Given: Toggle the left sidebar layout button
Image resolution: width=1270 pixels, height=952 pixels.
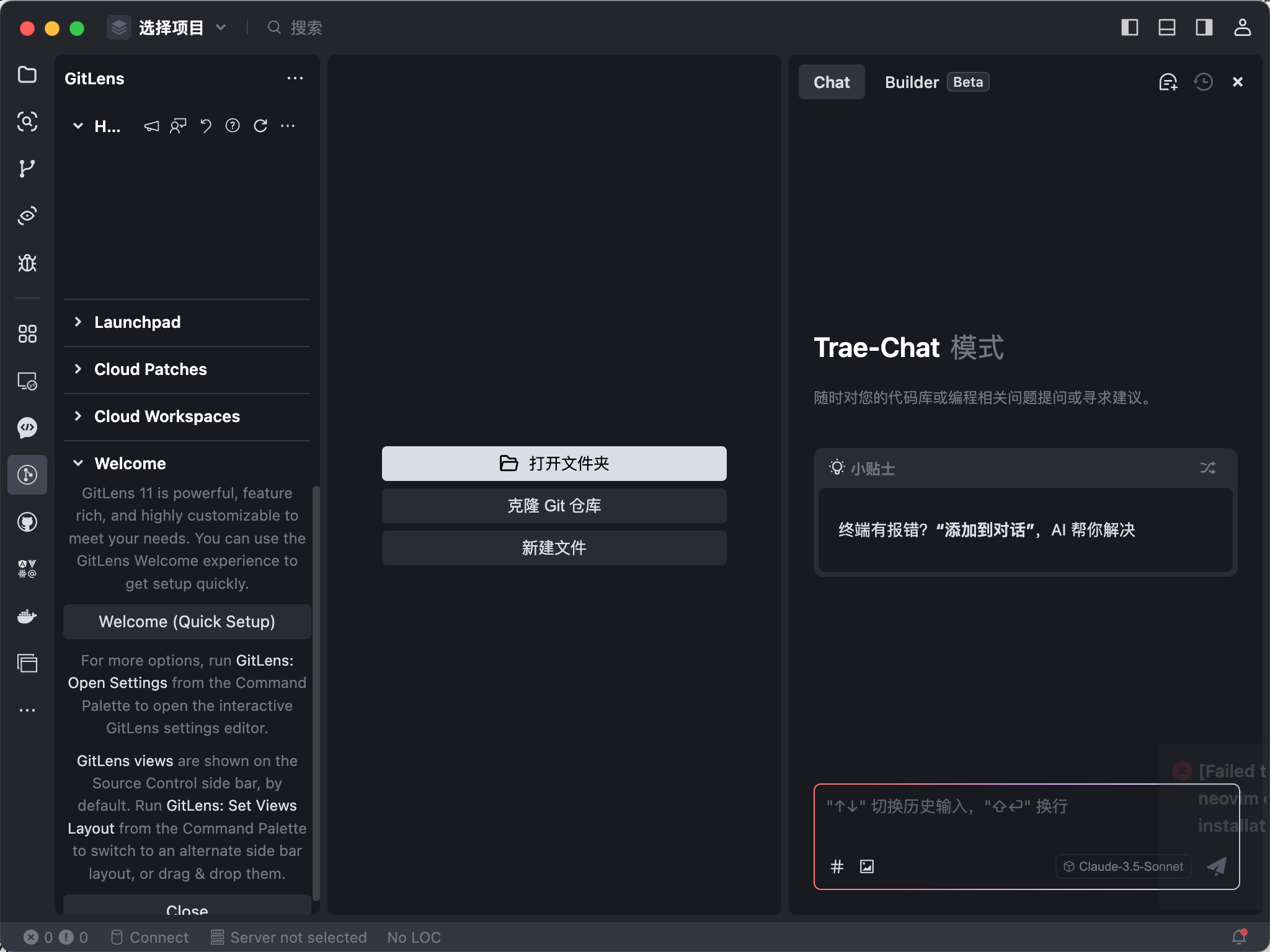Looking at the screenshot, I should tap(1130, 27).
